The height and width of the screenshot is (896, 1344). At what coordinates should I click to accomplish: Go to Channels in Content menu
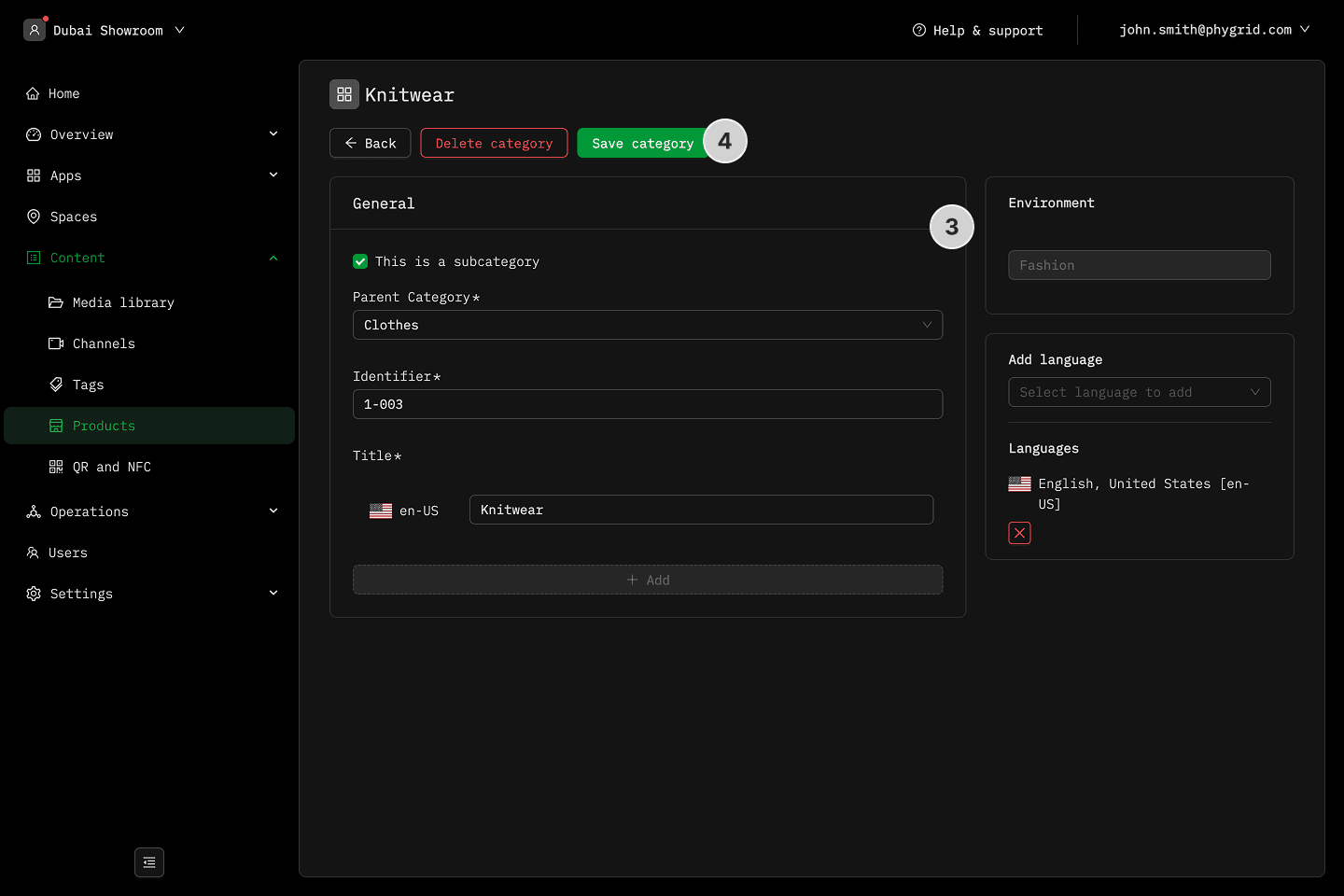click(x=104, y=343)
